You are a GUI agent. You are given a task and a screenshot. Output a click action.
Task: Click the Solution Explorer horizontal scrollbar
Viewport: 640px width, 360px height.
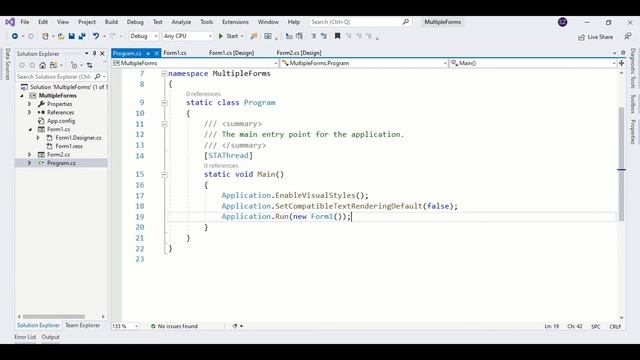point(54,316)
